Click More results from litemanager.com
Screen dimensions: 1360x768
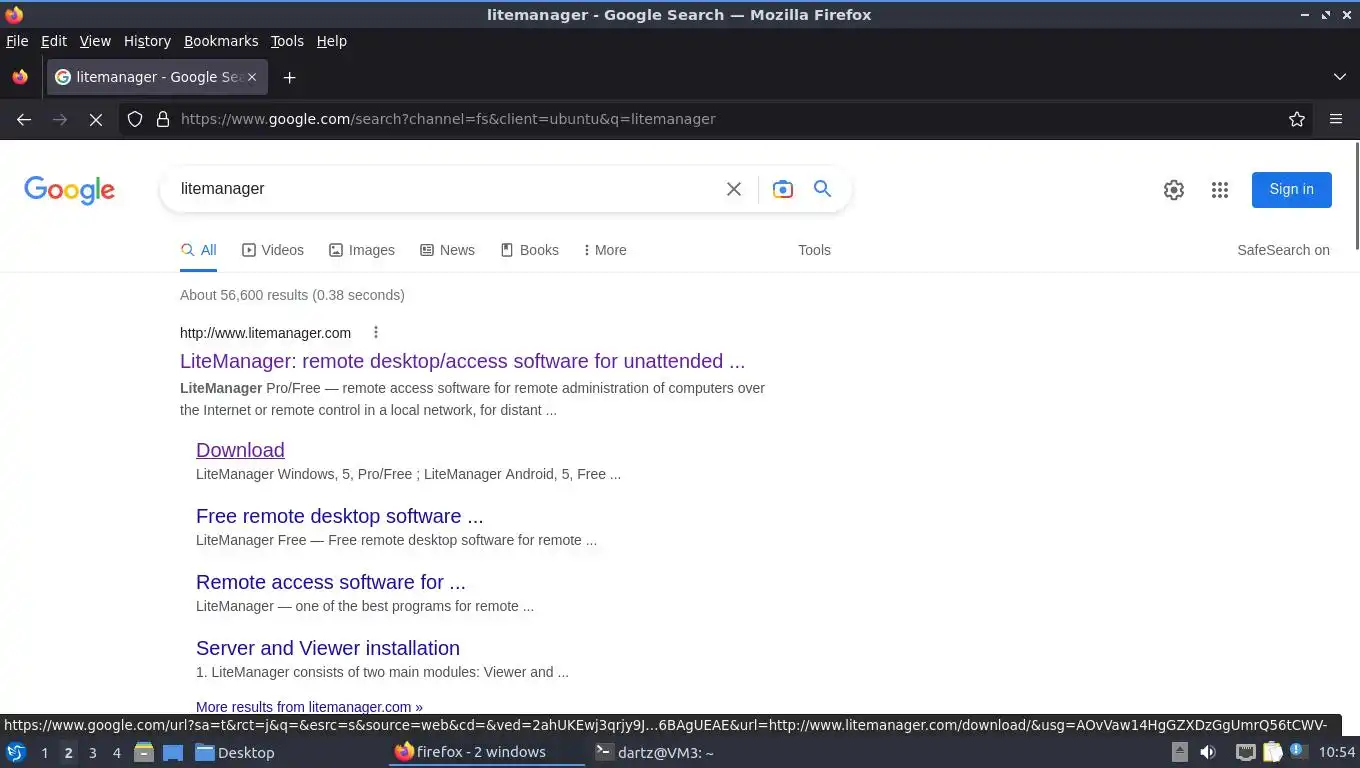[x=309, y=706]
